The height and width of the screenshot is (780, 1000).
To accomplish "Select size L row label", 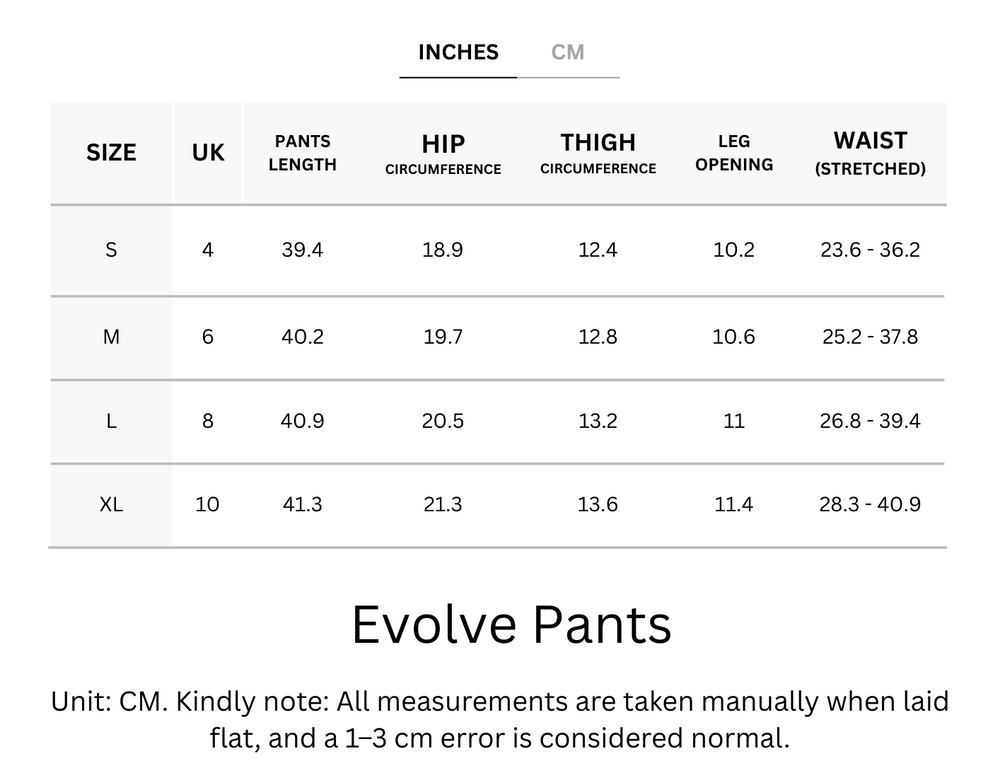I will click(x=110, y=421).
